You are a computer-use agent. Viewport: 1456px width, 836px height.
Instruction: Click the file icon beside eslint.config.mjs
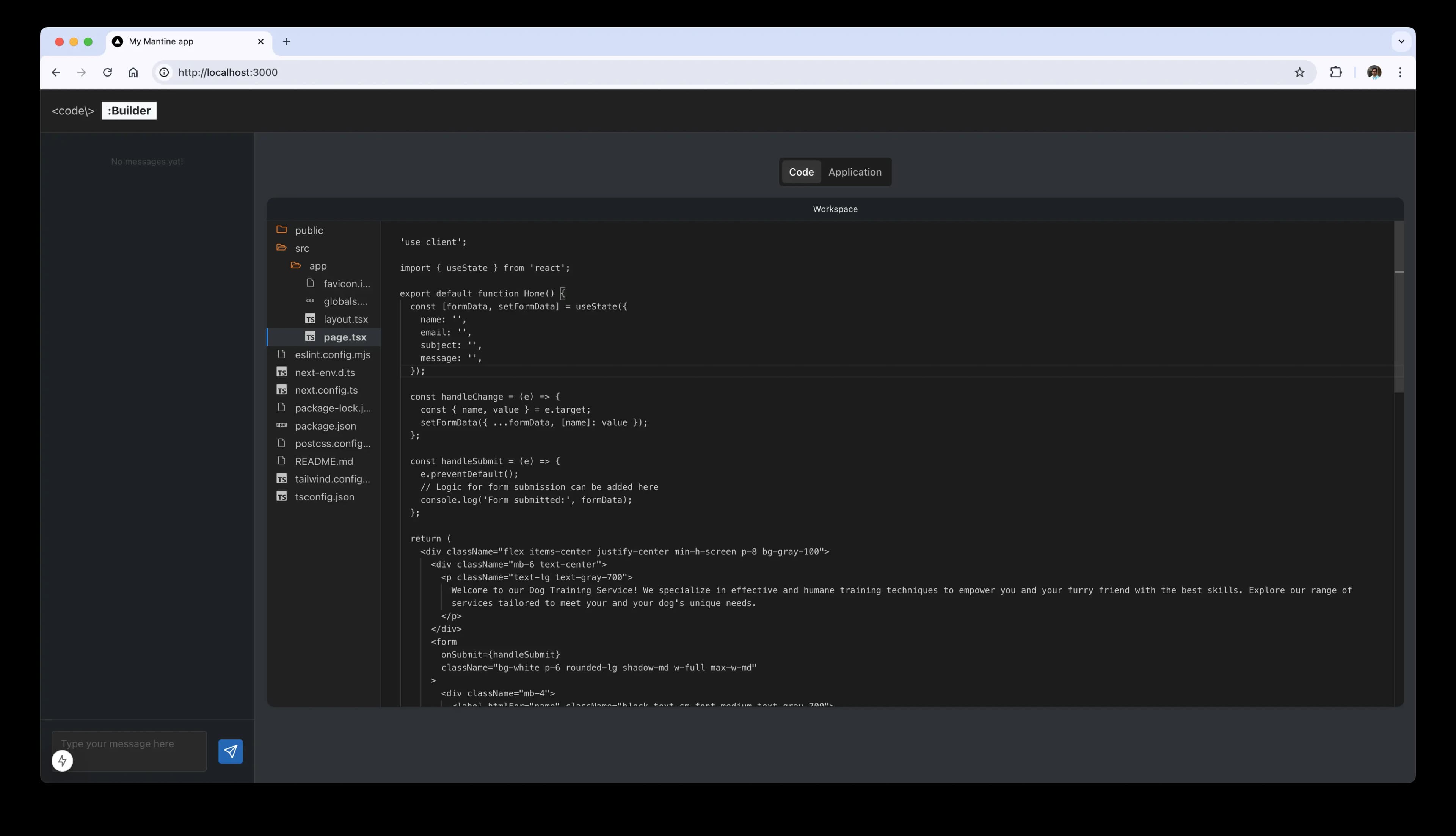(281, 354)
